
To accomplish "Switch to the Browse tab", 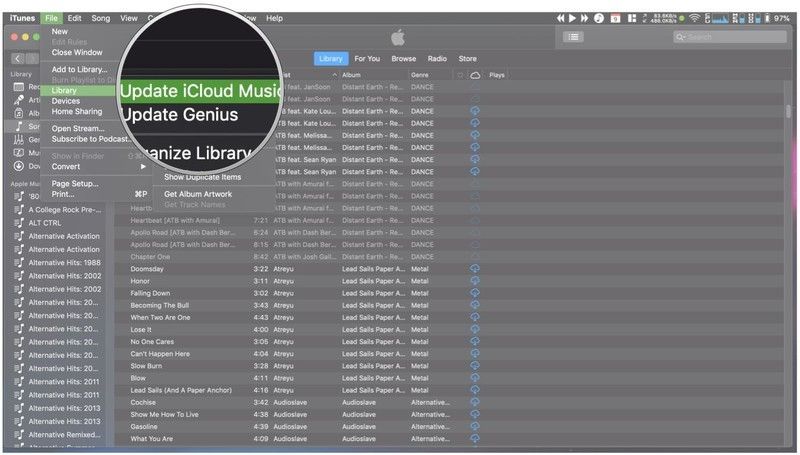I will click(404, 59).
